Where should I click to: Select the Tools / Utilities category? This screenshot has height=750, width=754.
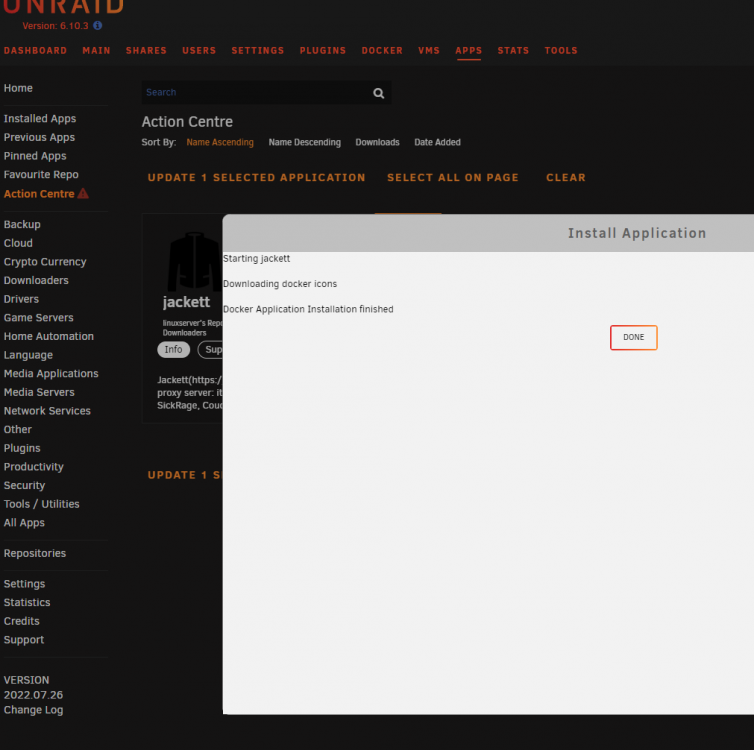(x=41, y=504)
